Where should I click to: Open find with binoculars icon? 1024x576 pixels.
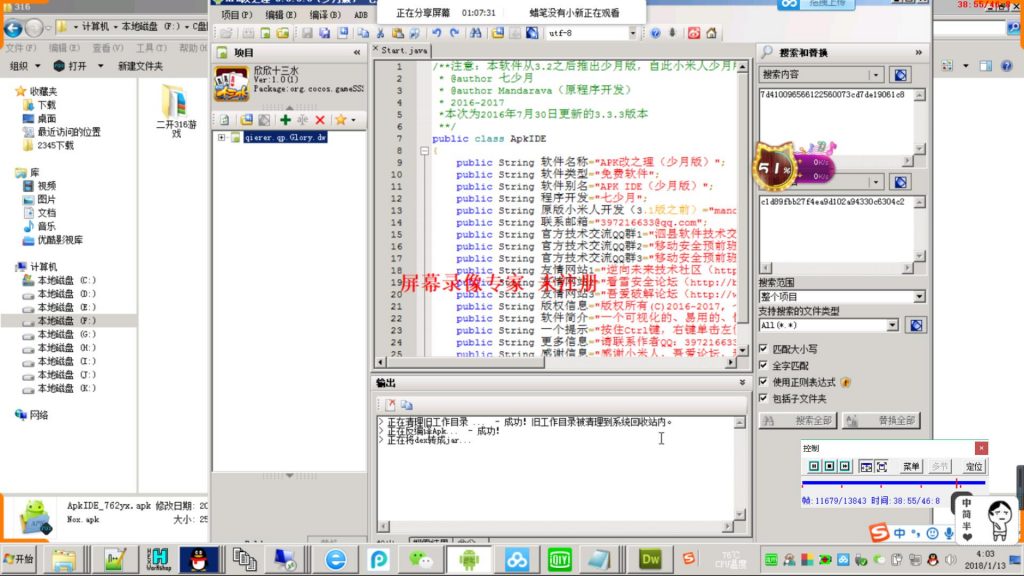click(x=475, y=33)
